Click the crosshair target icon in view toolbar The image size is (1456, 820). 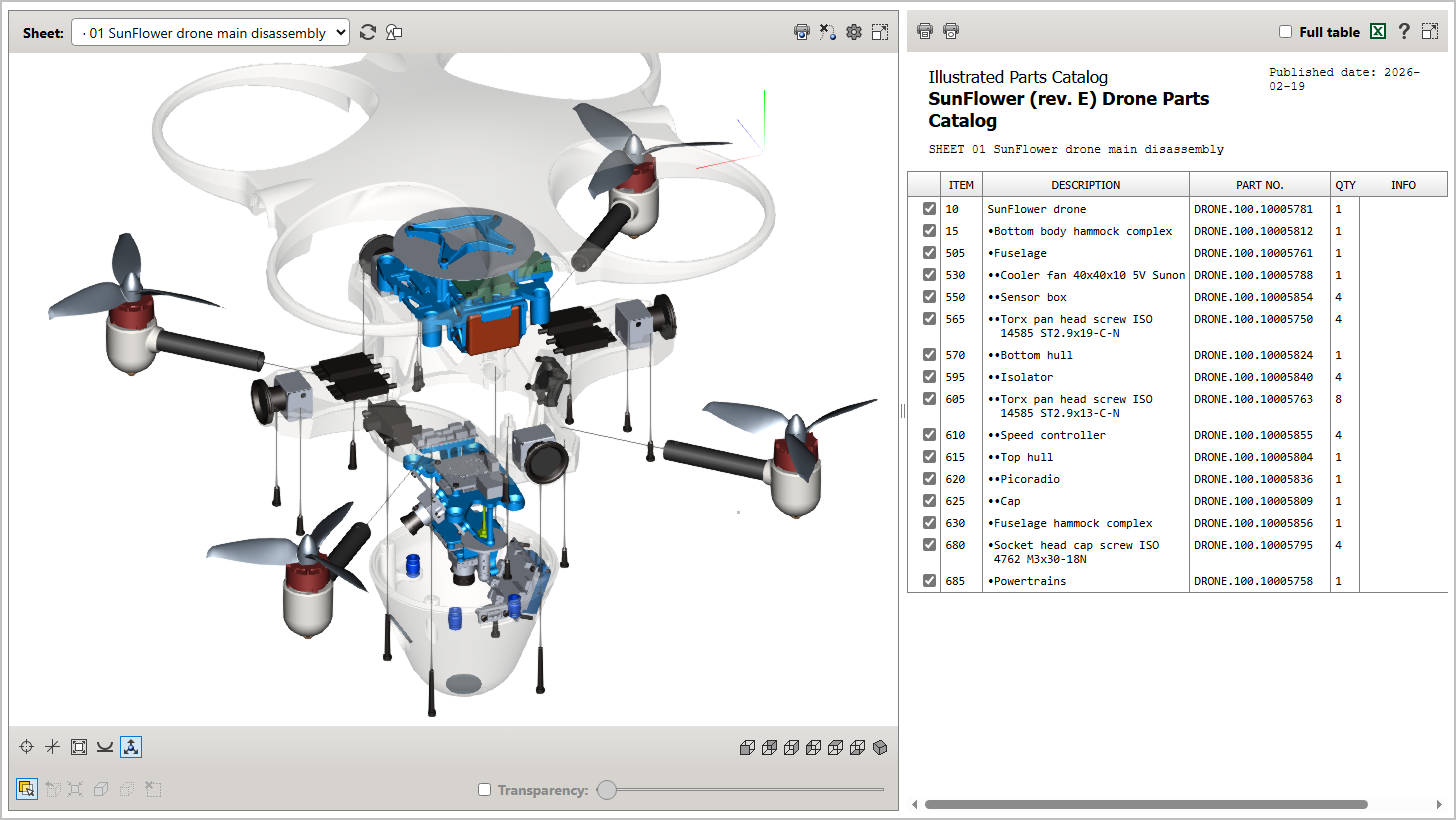[x=27, y=747]
